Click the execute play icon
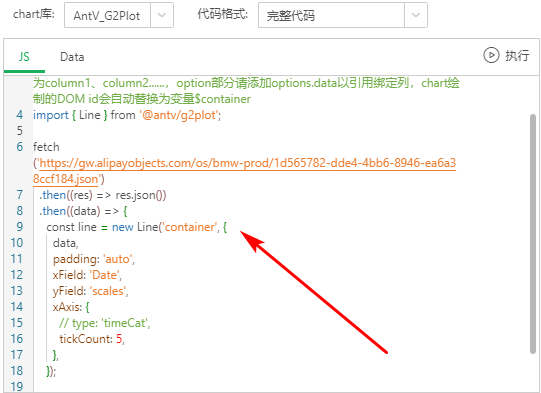Viewport: 541px width, 393px height. click(491, 55)
